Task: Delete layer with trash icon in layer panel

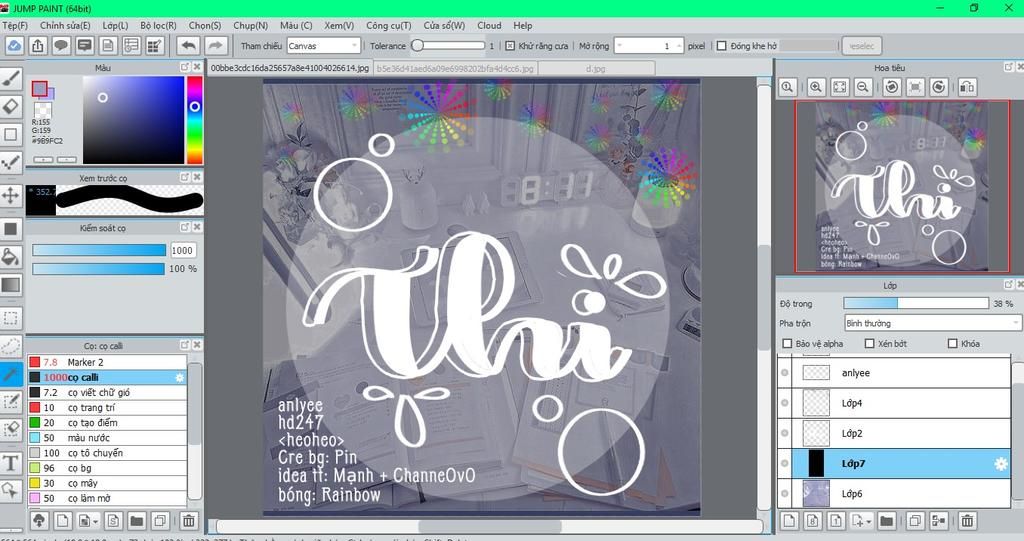Action: (967, 521)
